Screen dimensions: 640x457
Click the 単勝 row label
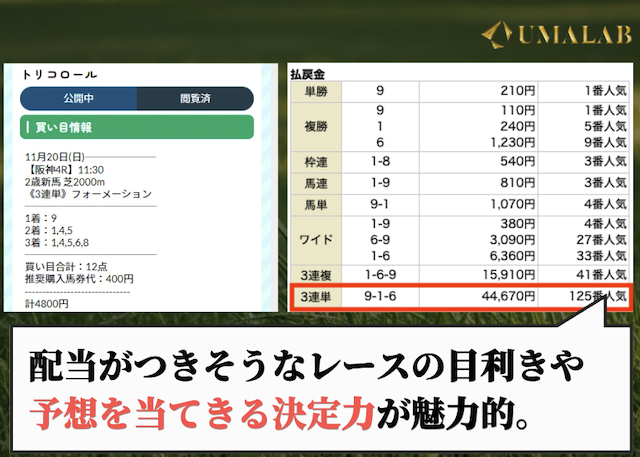(x=316, y=91)
